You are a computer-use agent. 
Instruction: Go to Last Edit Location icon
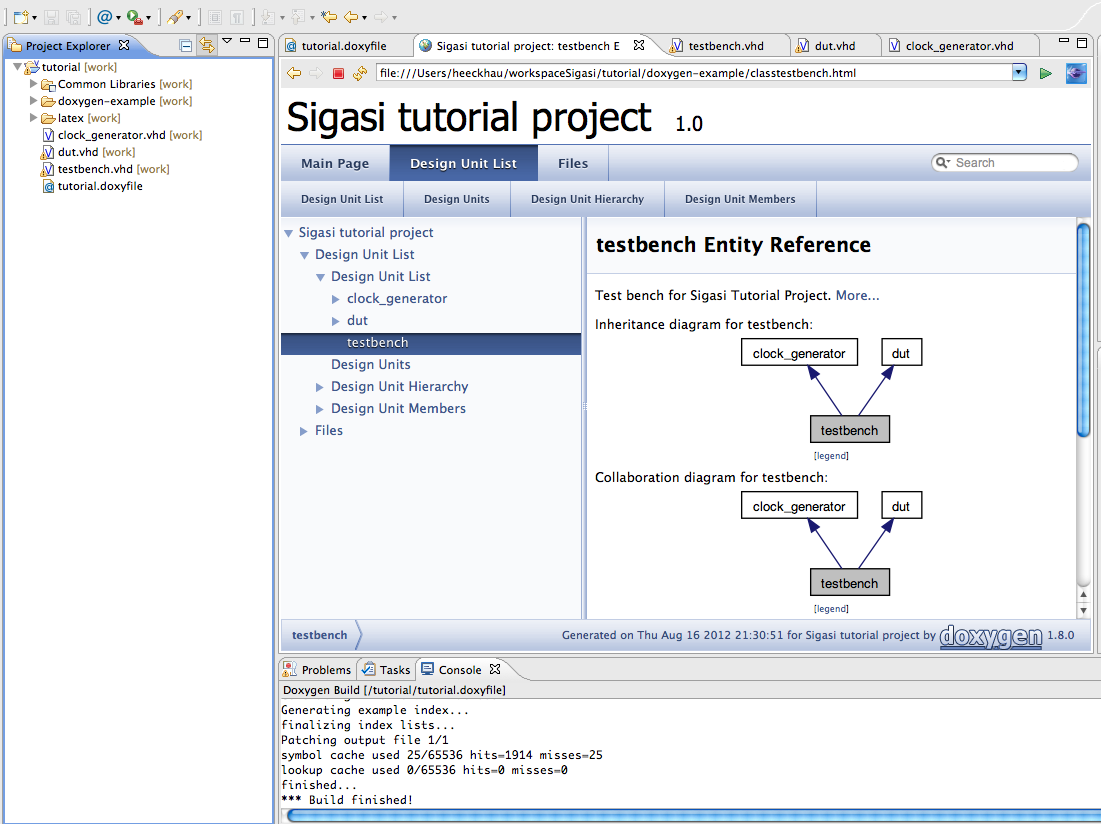pos(329,17)
